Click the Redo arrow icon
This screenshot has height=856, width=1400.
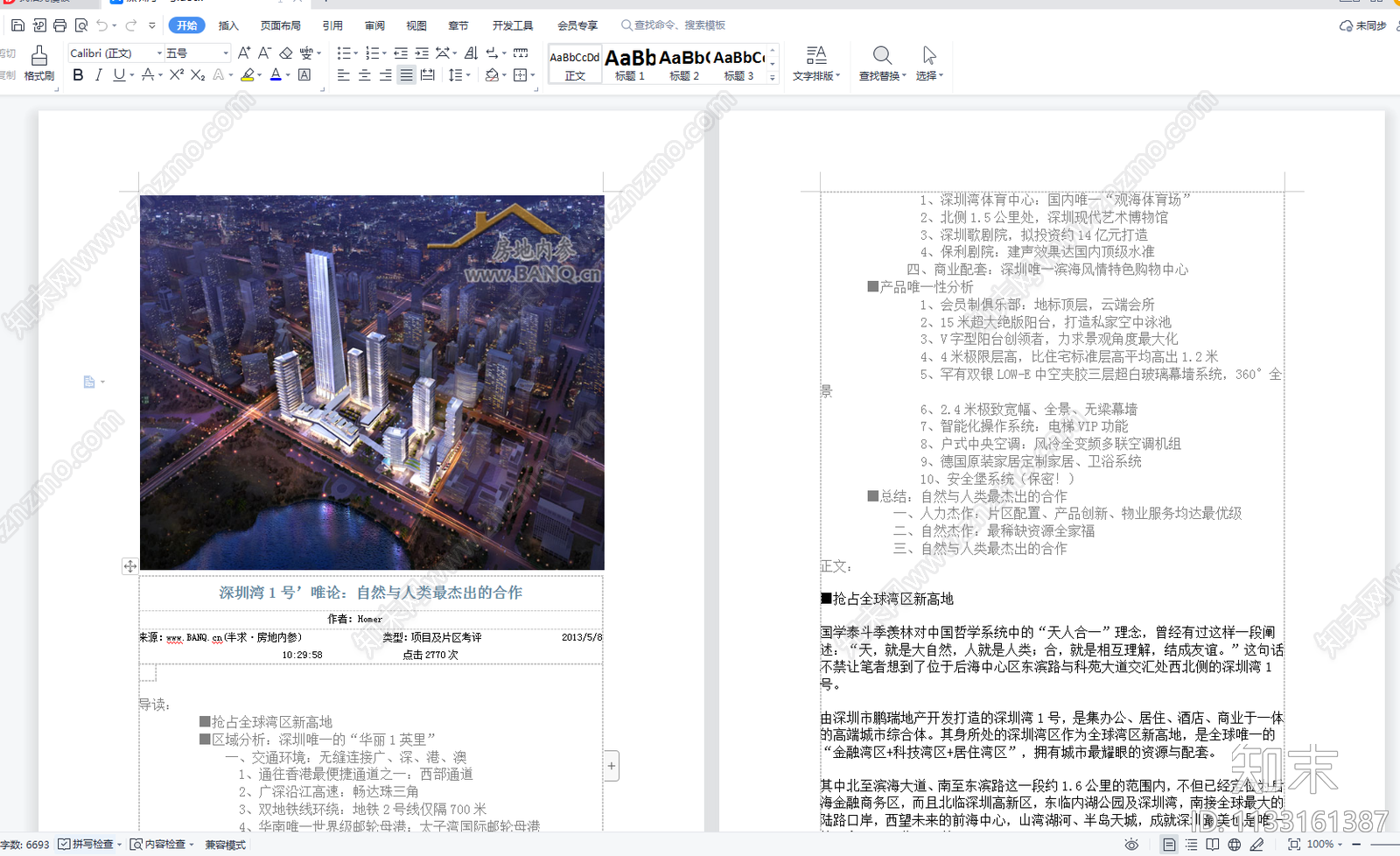pyautogui.click(x=131, y=25)
